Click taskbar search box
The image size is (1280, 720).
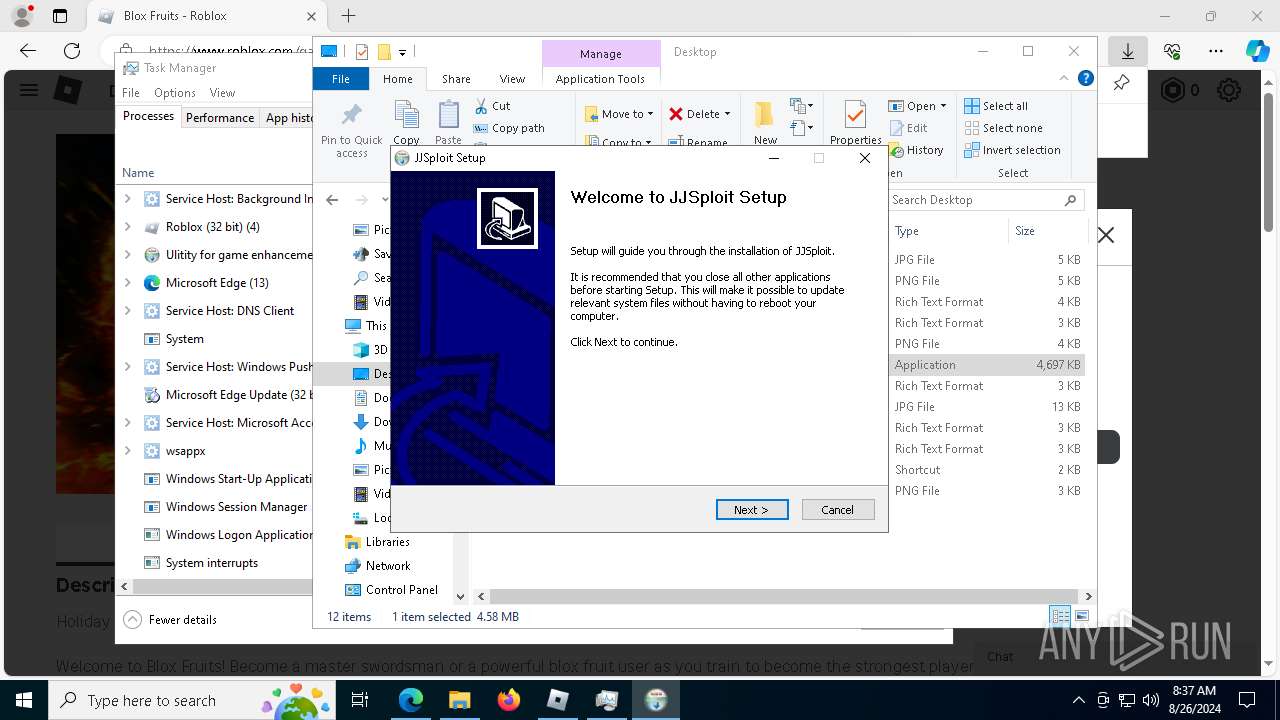click(x=191, y=700)
